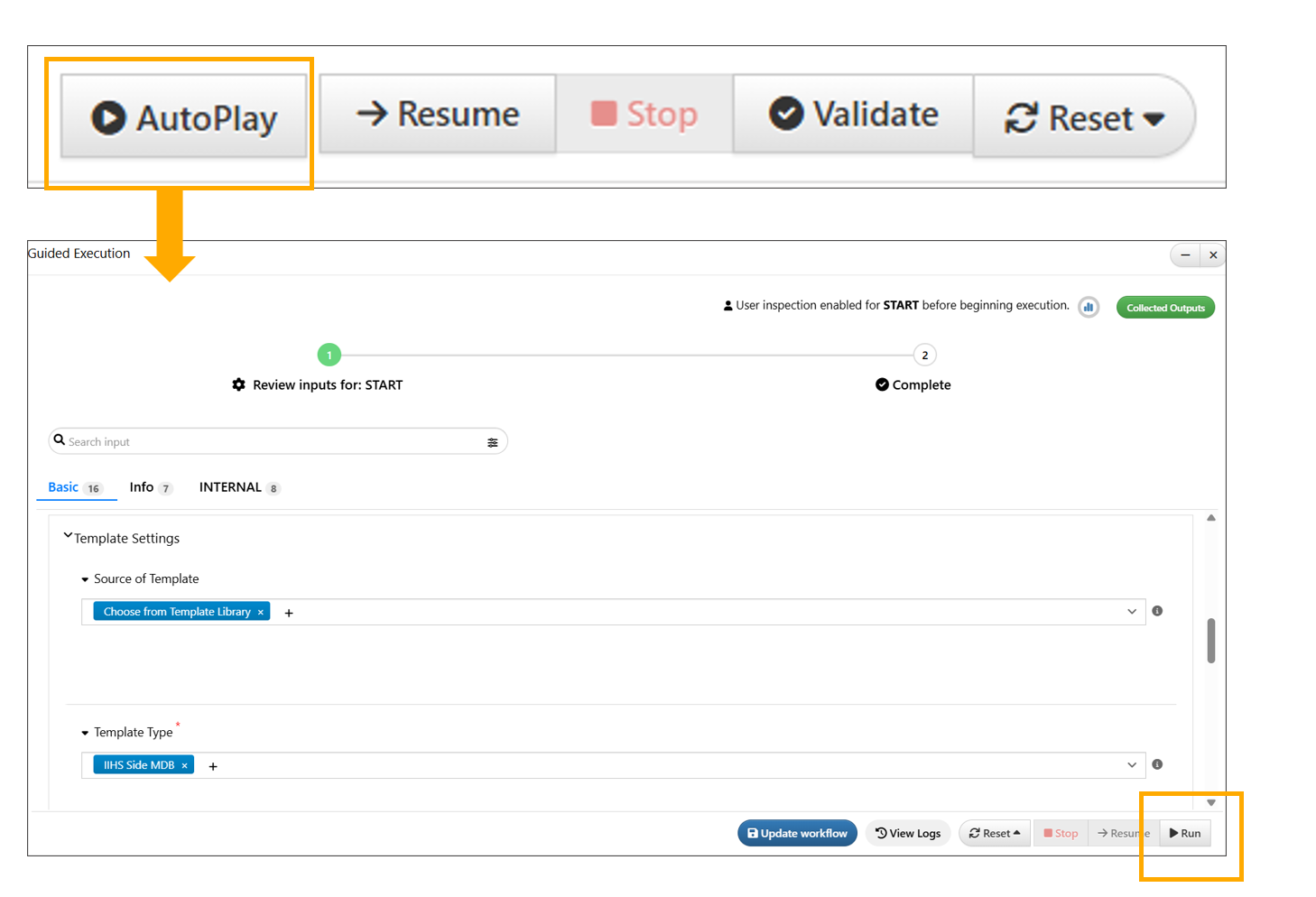This screenshot has height=897, width=1316.
Task: Open Collected Outputs
Action: 1165,308
